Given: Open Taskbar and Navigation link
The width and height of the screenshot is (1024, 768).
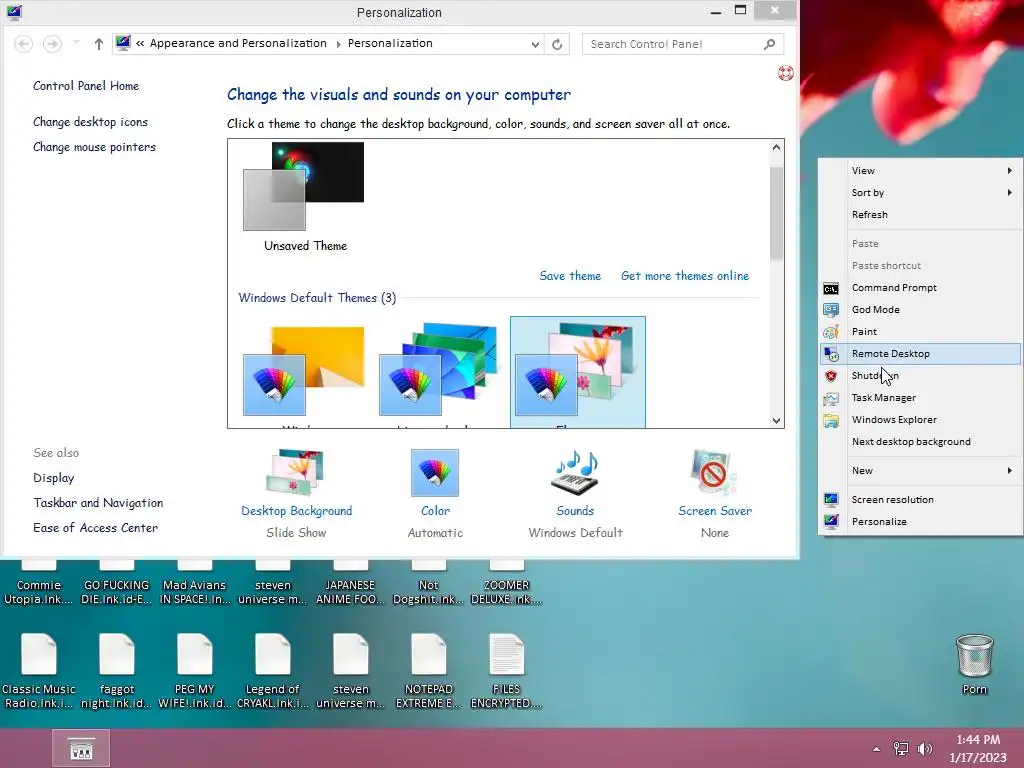Looking at the screenshot, I should pos(98,503).
